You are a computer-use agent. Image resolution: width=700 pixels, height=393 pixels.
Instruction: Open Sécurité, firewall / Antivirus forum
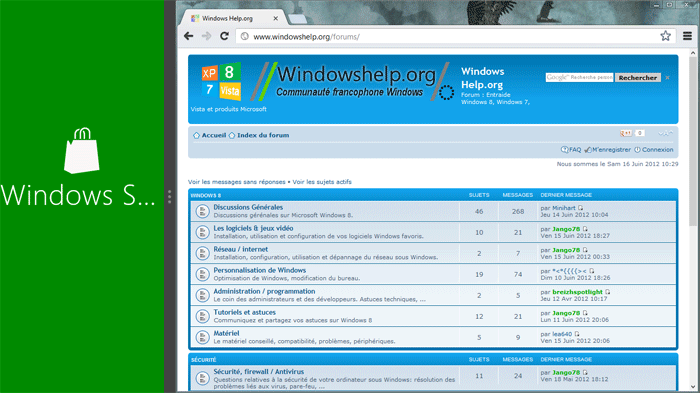pyautogui.click(x=258, y=372)
